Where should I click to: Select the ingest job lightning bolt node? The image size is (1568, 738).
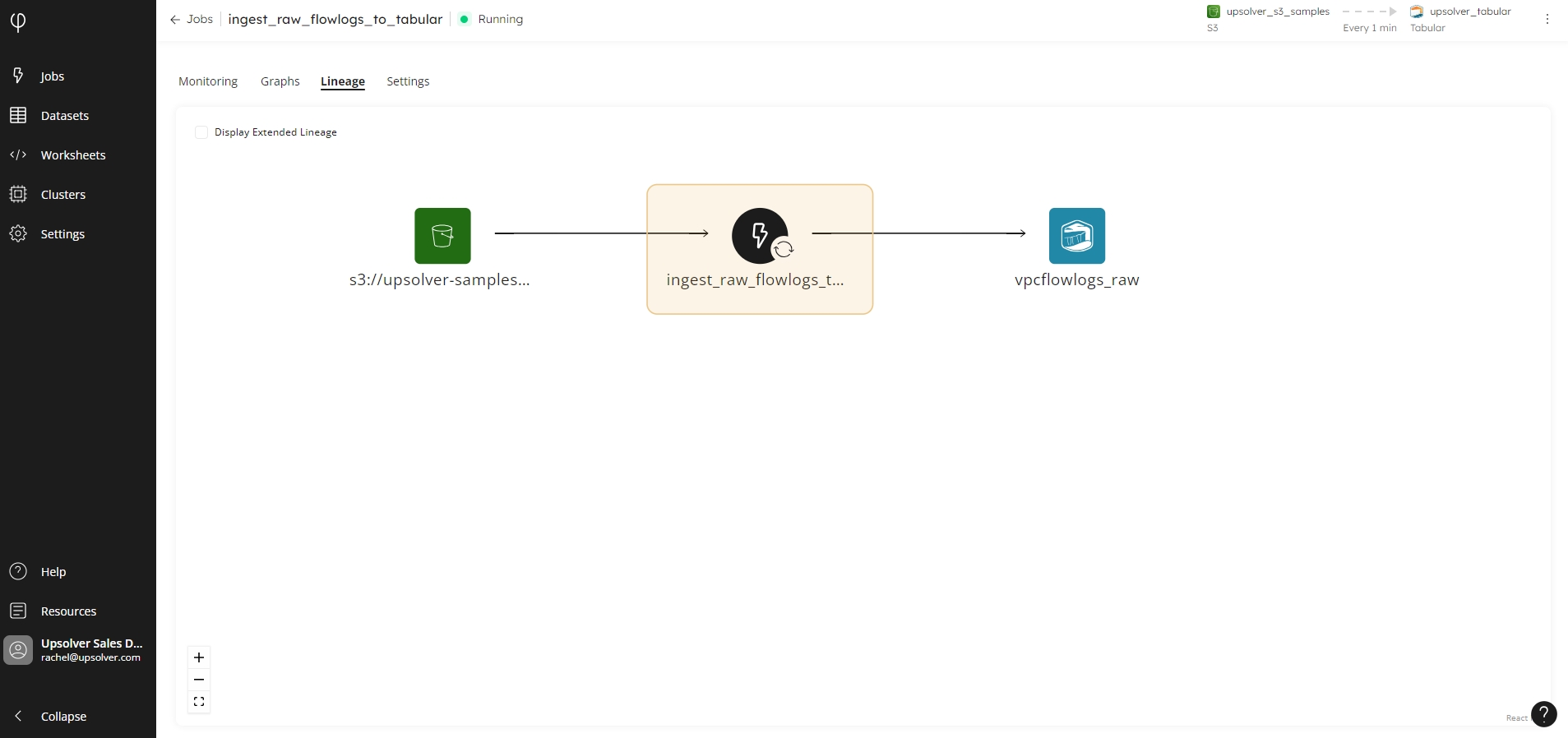tap(760, 236)
